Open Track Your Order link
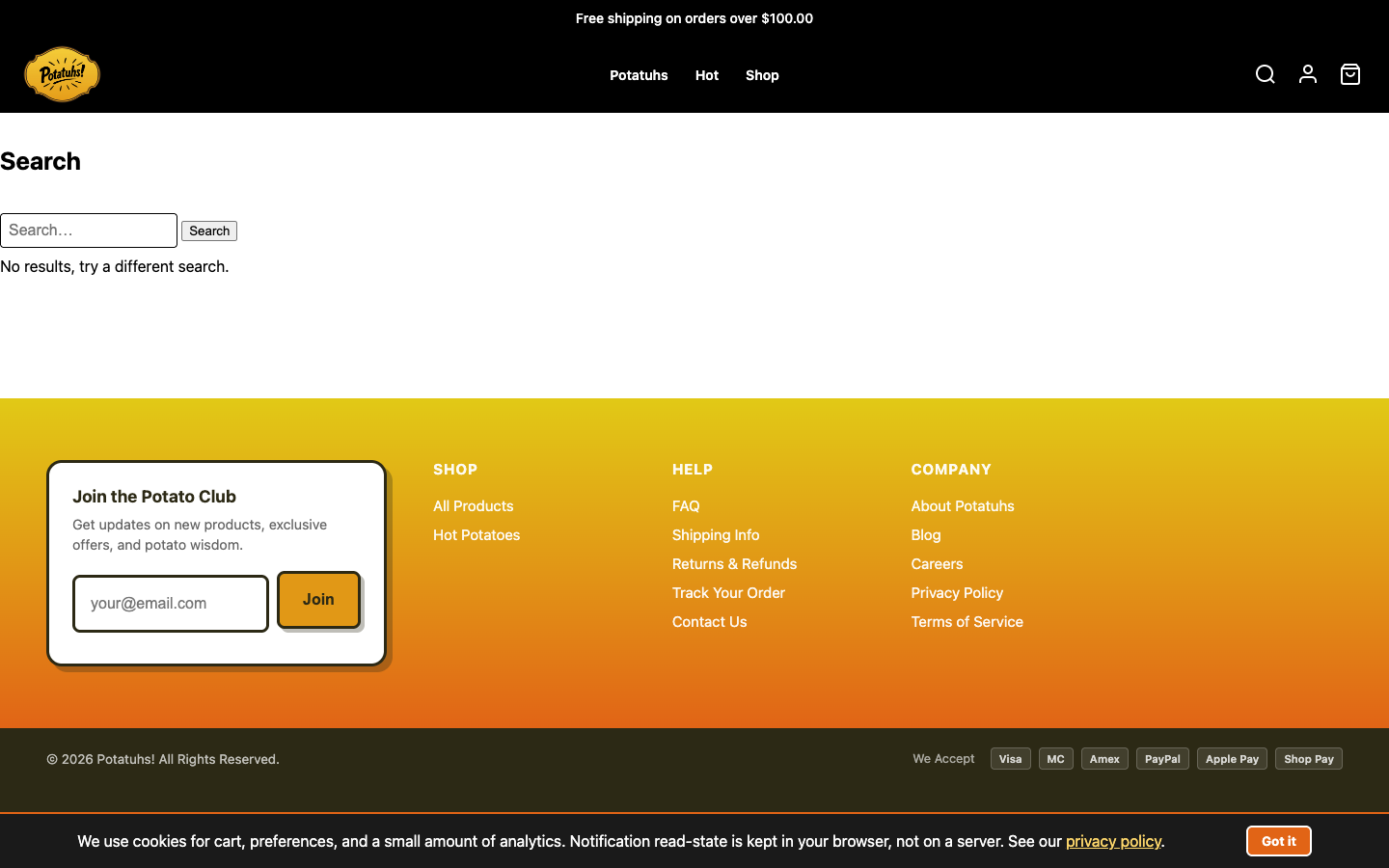The image size is (1389, 868). [x=728, y=593]
